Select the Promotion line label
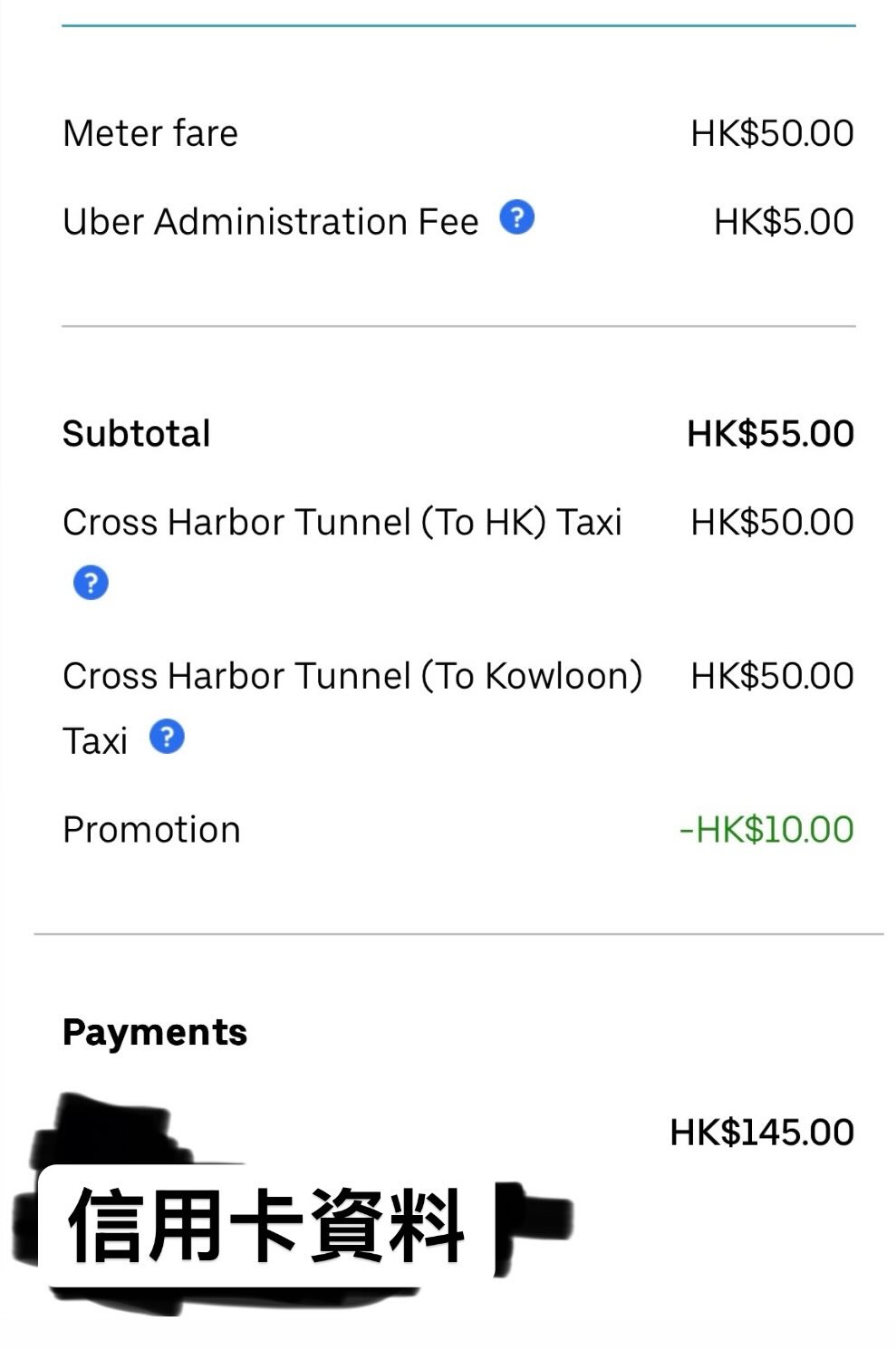 [151, 830]
